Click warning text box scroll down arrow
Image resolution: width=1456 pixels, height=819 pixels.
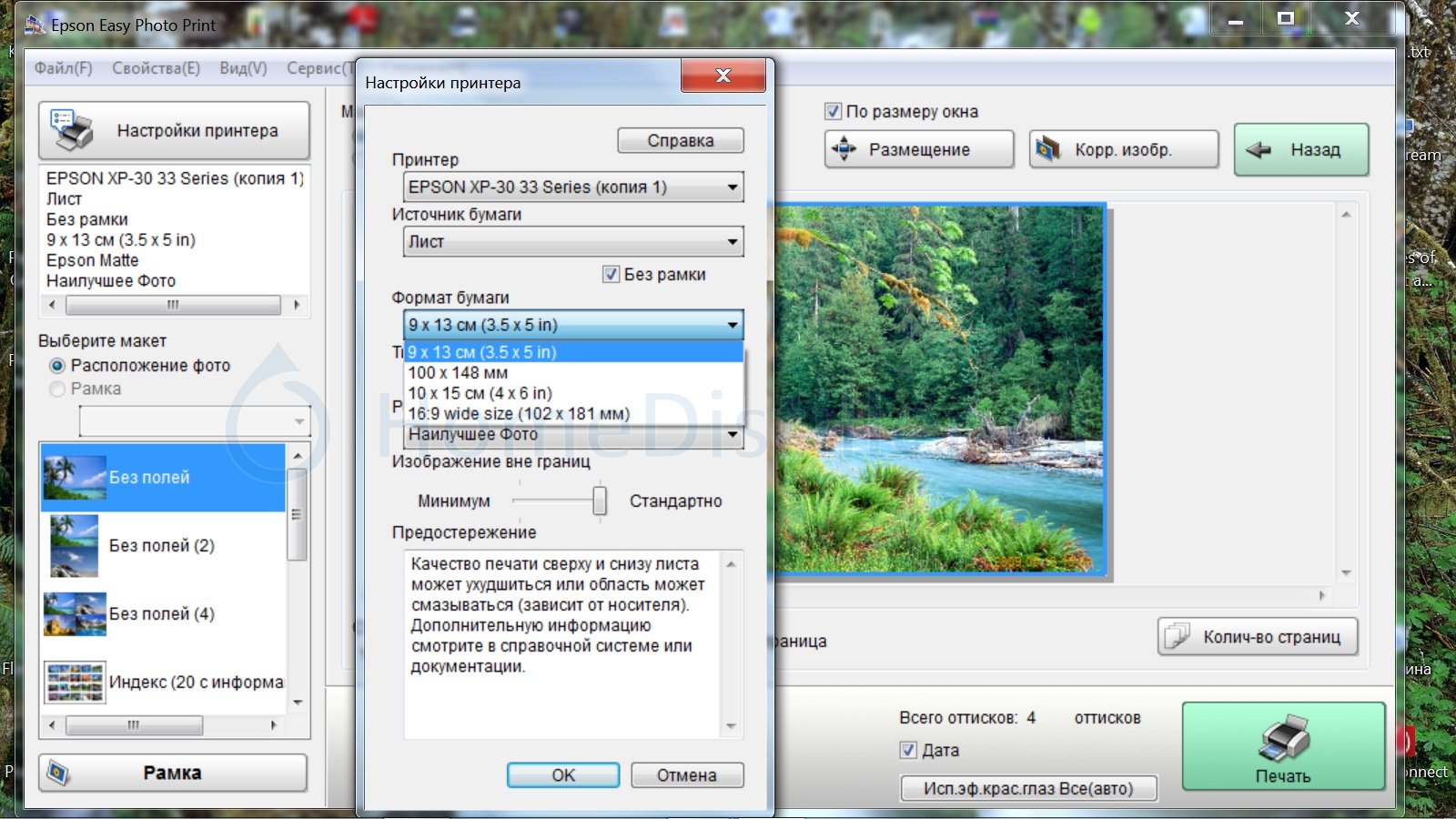(x=731, y=726)
